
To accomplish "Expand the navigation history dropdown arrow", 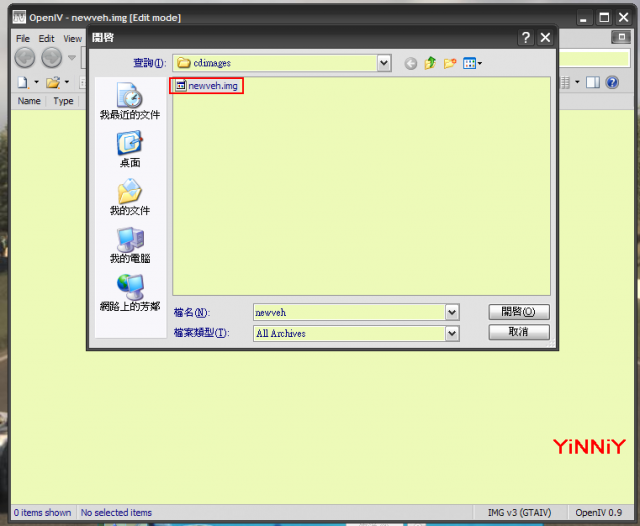I will (x=72, y=58).
